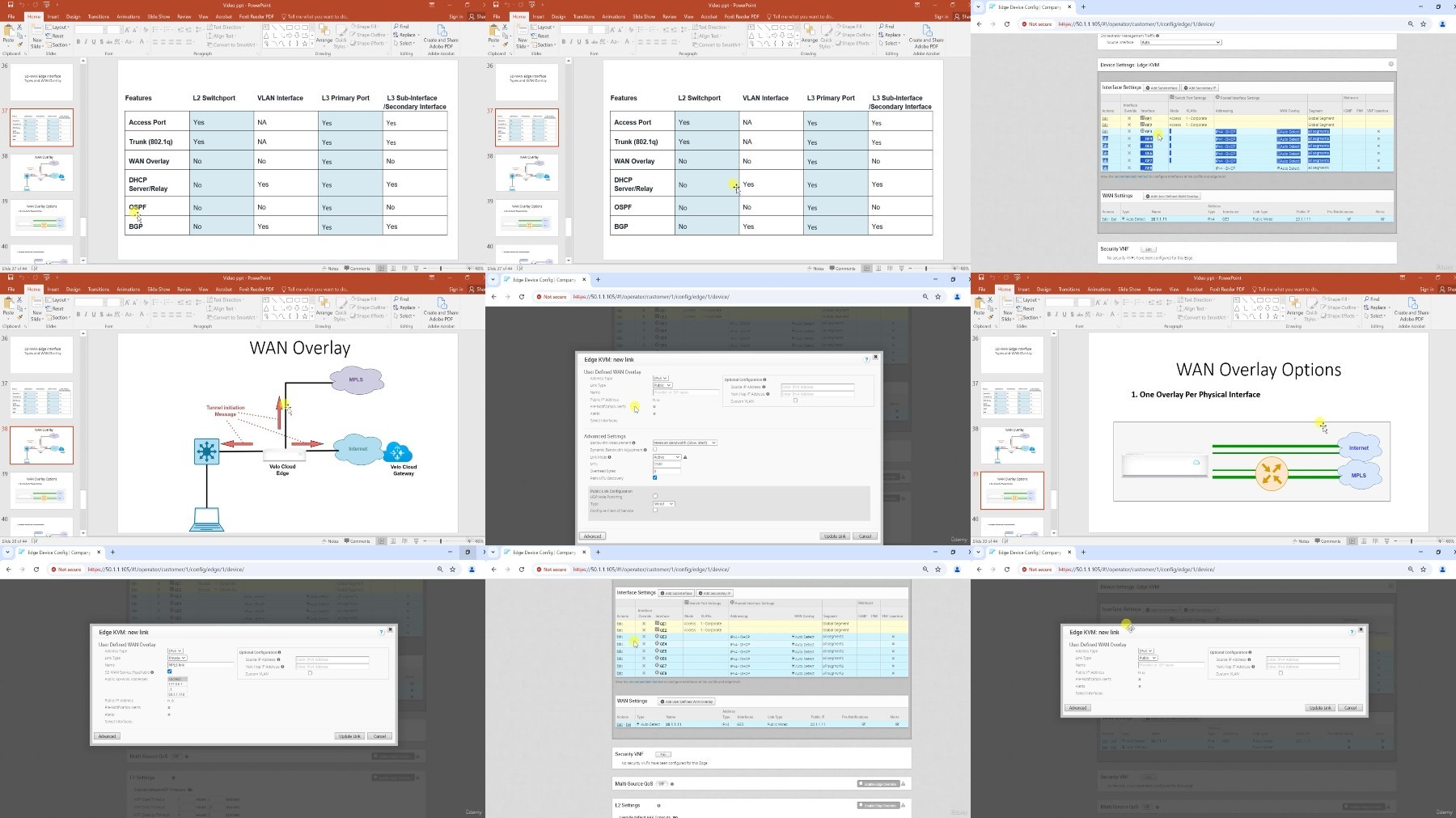Enable the Dynamic Bandwidth Adjustment checkbox
Image resolution: width=1456 pixels, height=818 pixels.
[x=654, y=449]
